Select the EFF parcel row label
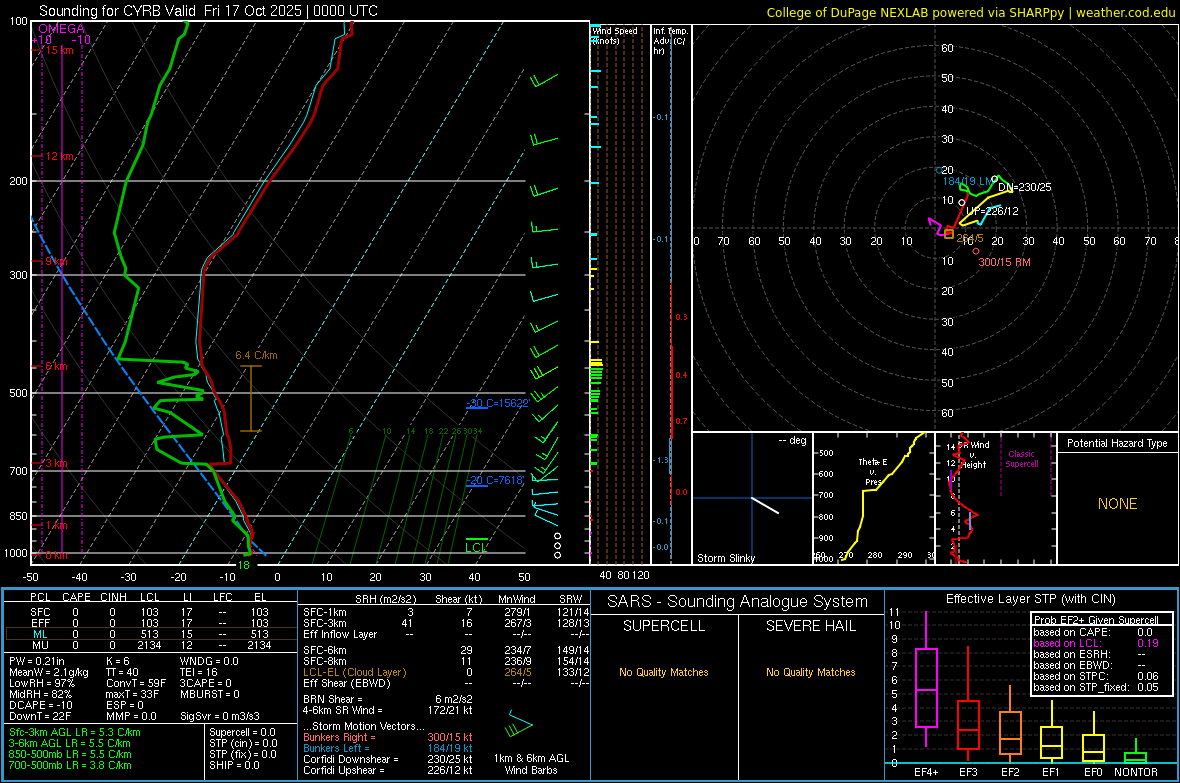 40,623
